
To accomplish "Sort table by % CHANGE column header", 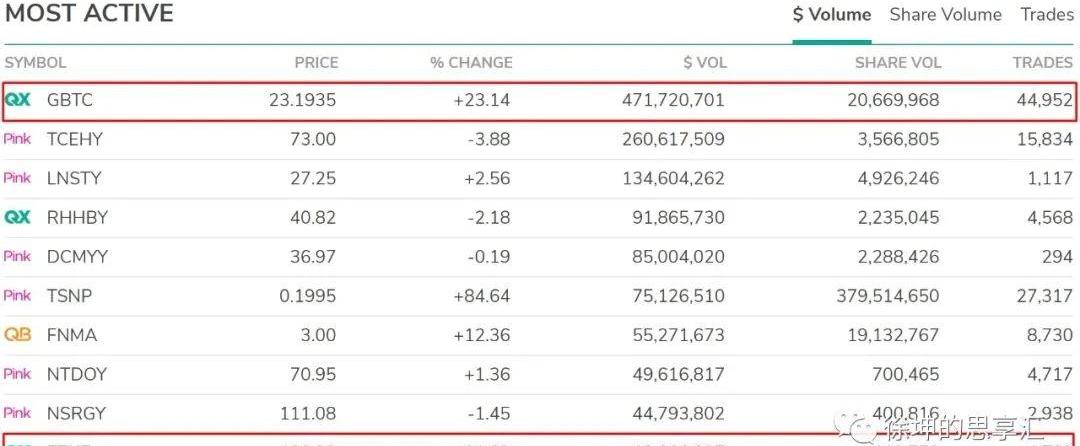I will 471,62.
